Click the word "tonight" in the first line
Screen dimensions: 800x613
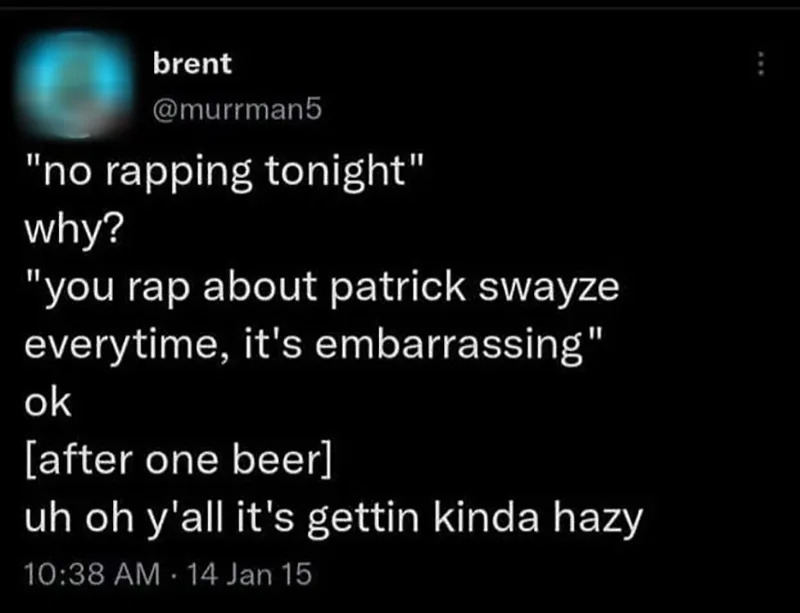(x=333, y=172)
